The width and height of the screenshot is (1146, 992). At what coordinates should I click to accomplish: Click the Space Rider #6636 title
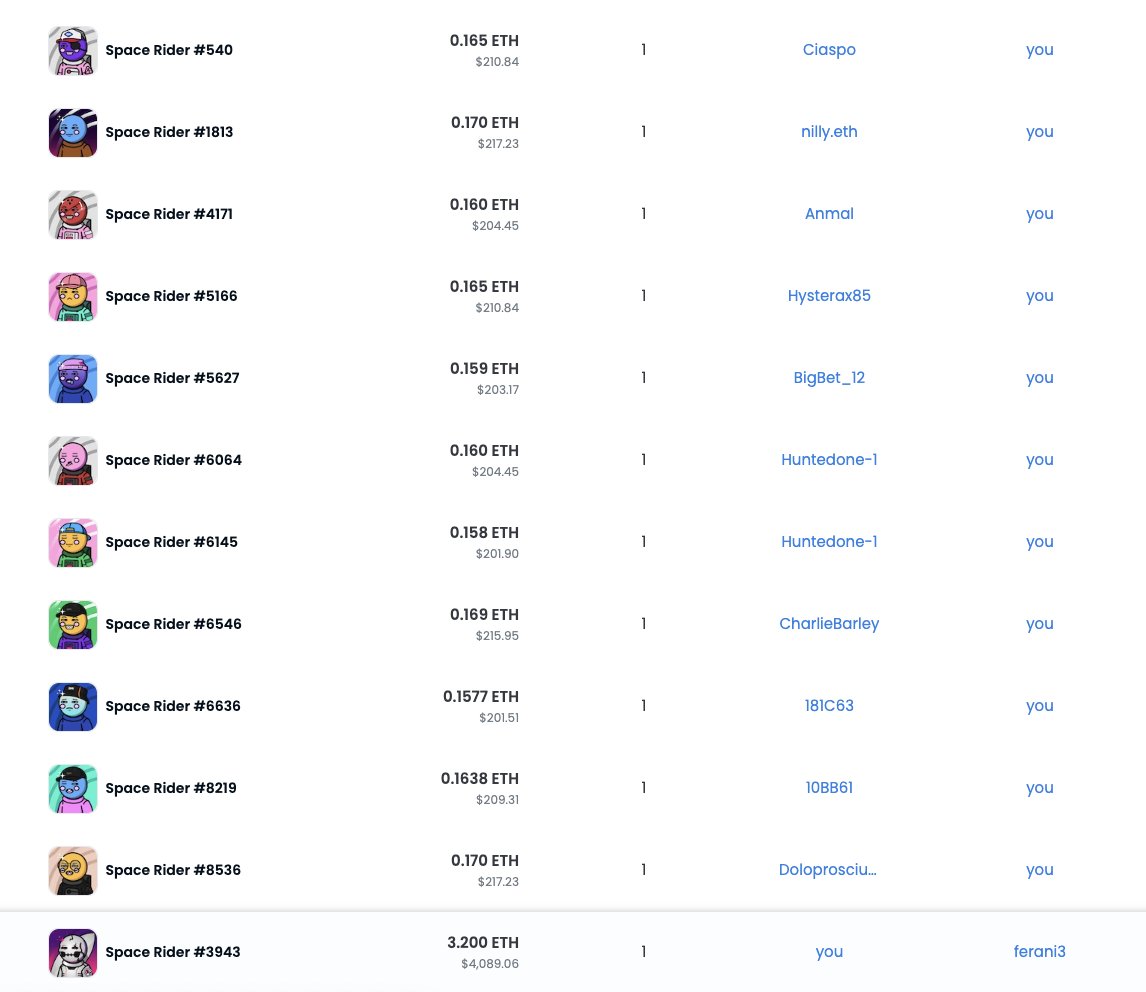[172, 706]
